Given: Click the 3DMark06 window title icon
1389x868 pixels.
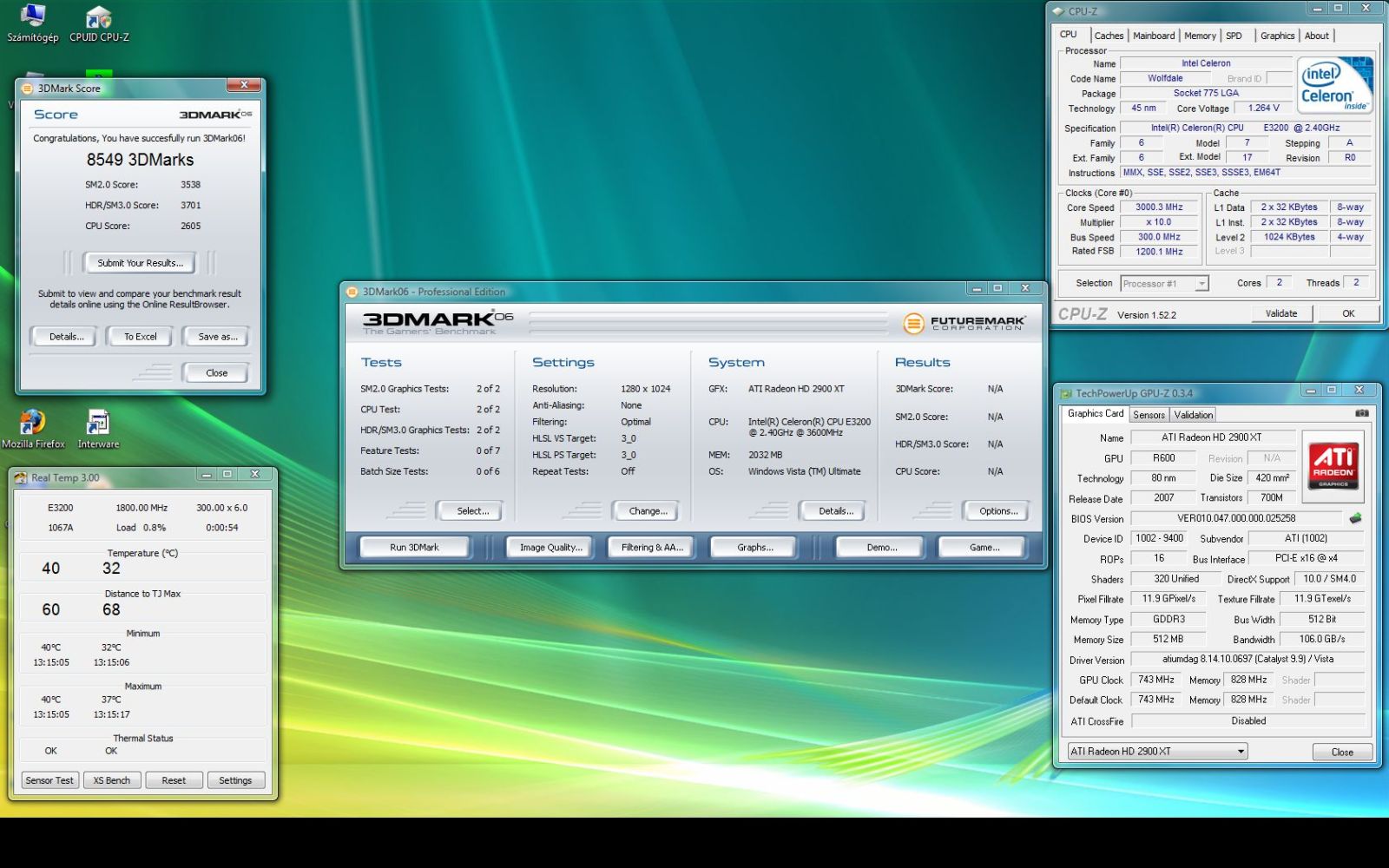Looking at the screenshot, I should pyautogui.click(x=352, y=292).
